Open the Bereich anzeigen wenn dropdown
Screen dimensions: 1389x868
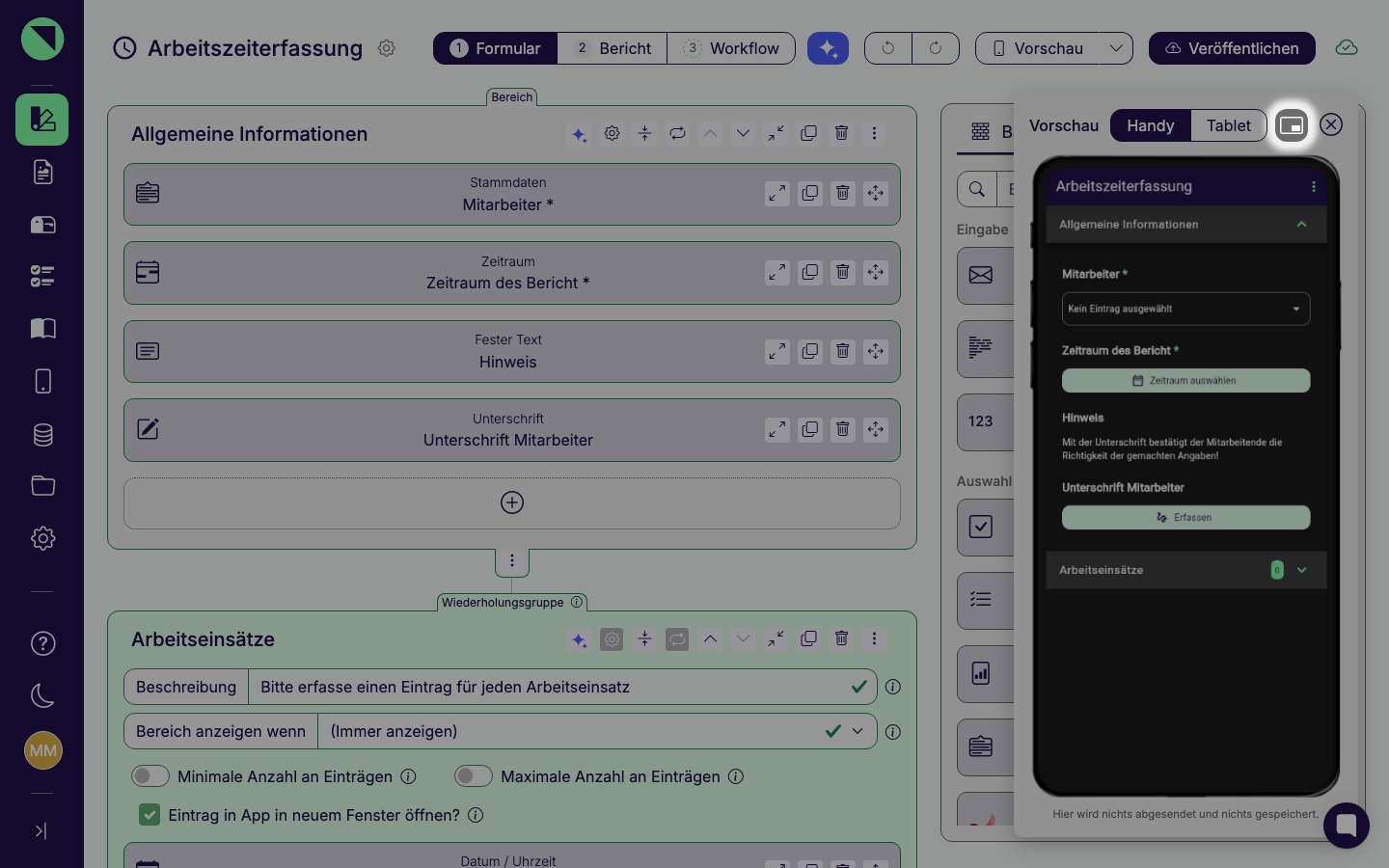597,731
